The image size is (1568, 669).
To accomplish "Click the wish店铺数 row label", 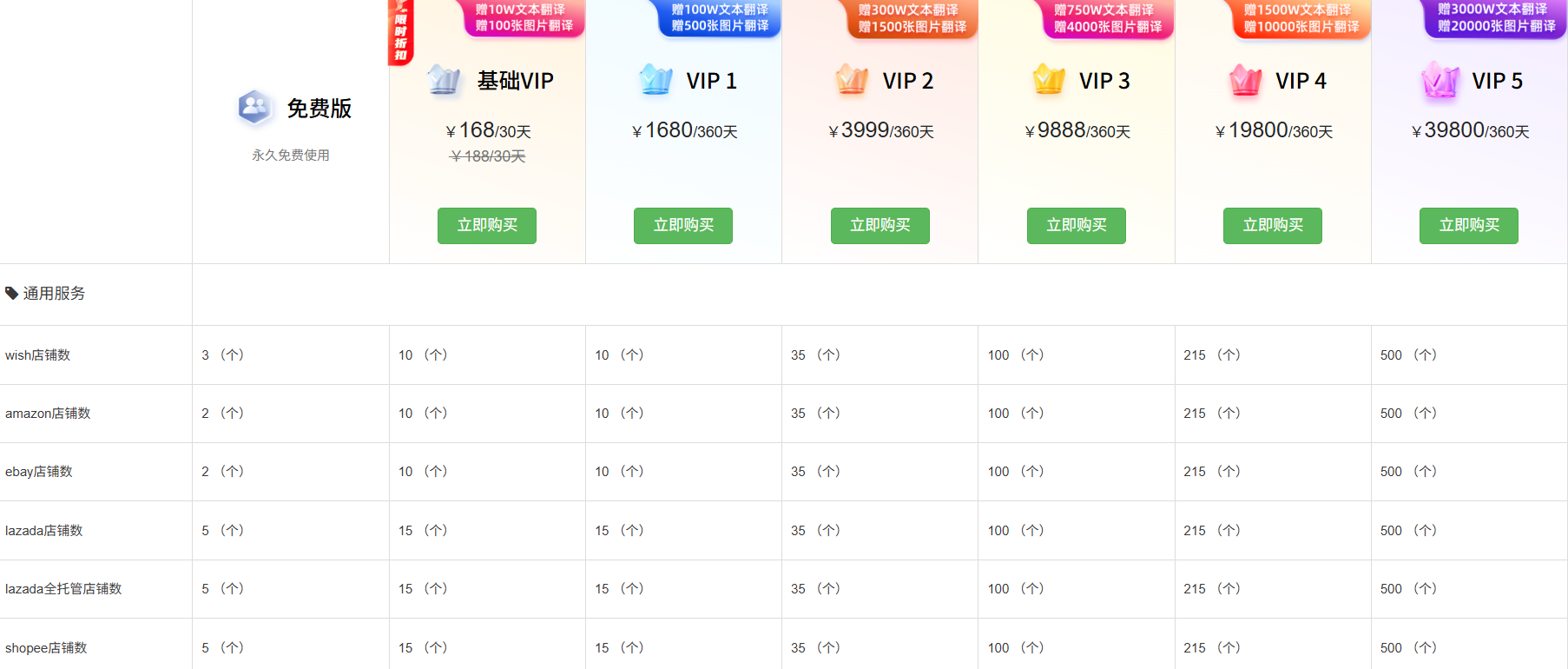I will [37, 355].
